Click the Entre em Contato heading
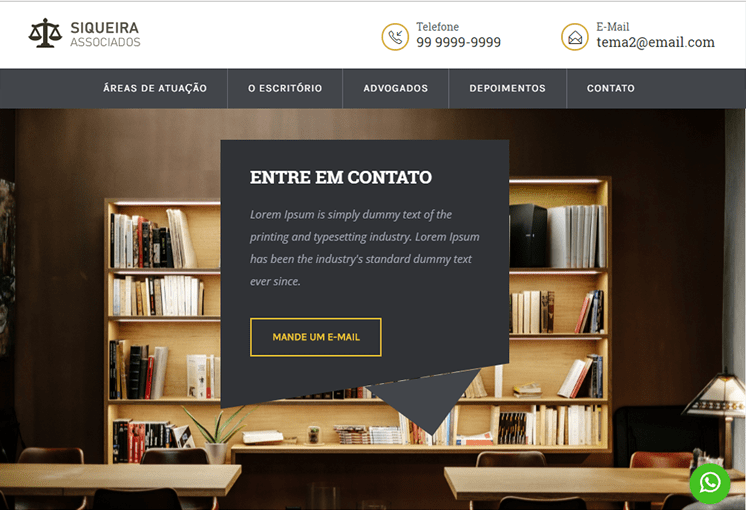Screen dimensions: 746x510 coord(341,177)
